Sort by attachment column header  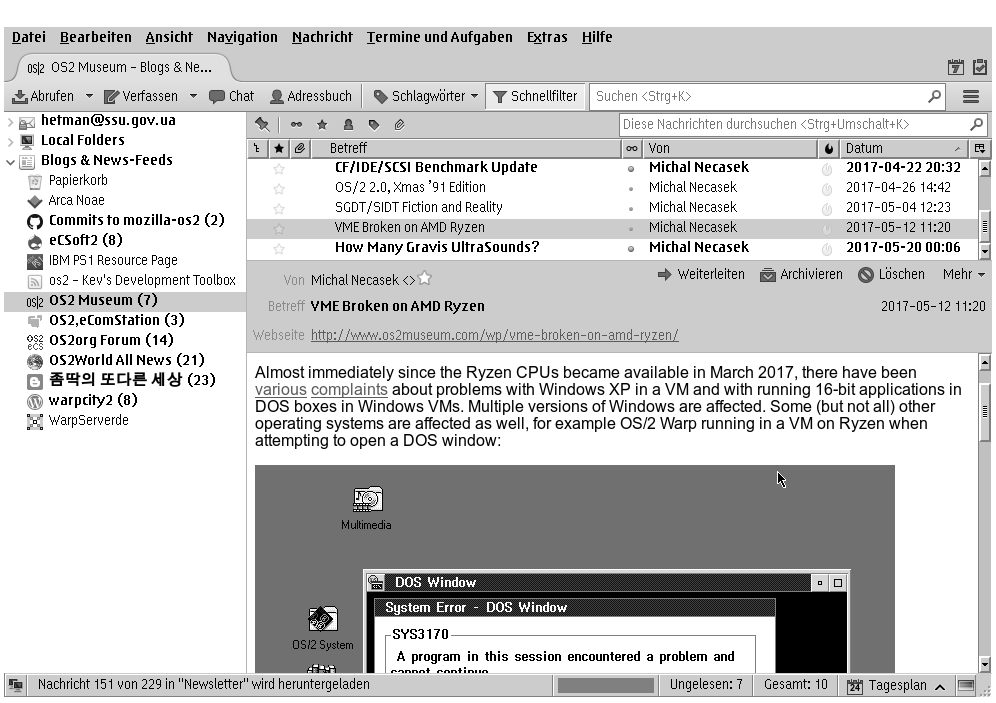(x=300, y=149)
